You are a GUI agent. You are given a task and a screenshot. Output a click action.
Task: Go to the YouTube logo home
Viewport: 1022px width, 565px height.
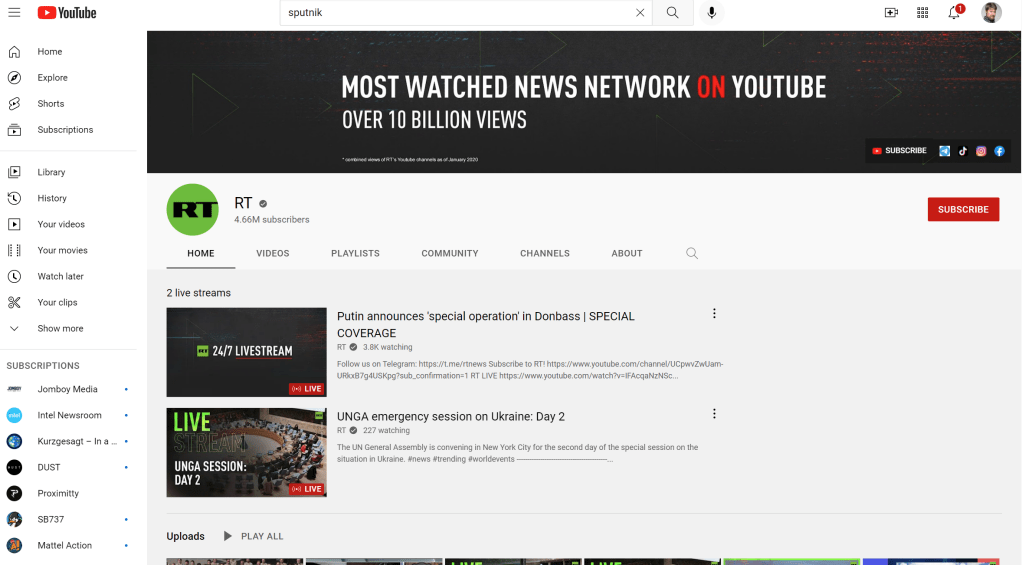tap(66, 12)
